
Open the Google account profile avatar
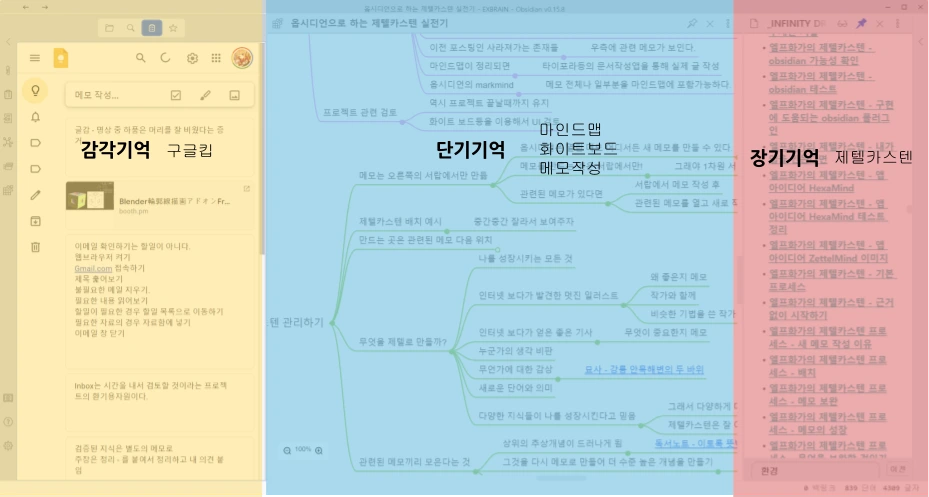[242, 58]
